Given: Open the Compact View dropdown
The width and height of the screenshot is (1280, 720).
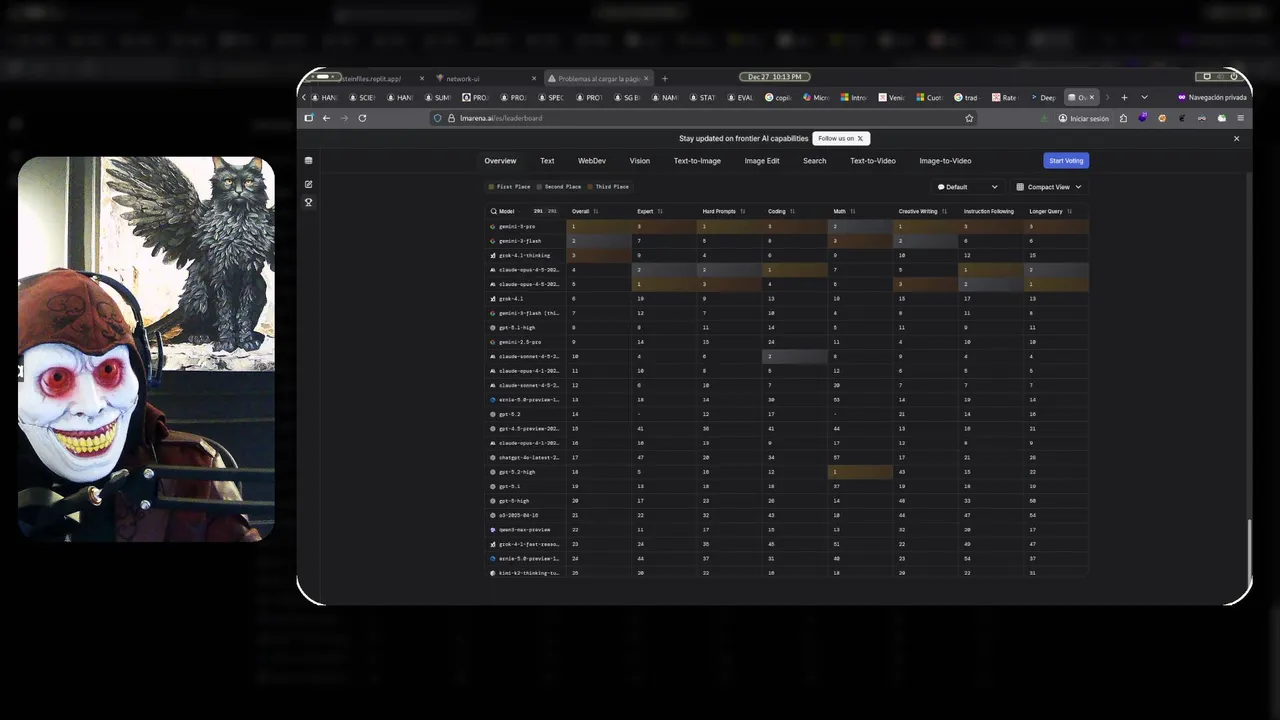Looking at the screenshot, I should (1048, 187).
